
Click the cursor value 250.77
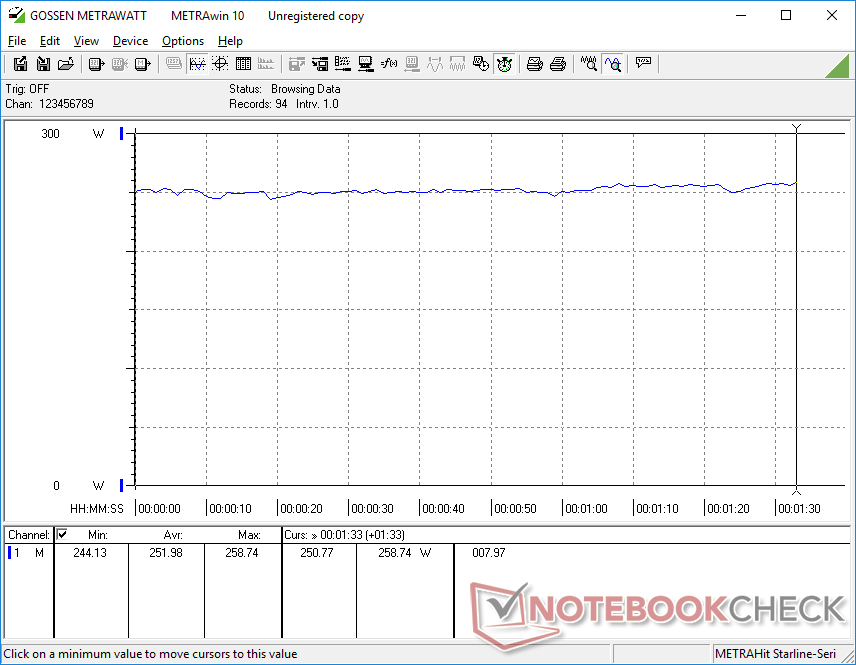[317, 553]
